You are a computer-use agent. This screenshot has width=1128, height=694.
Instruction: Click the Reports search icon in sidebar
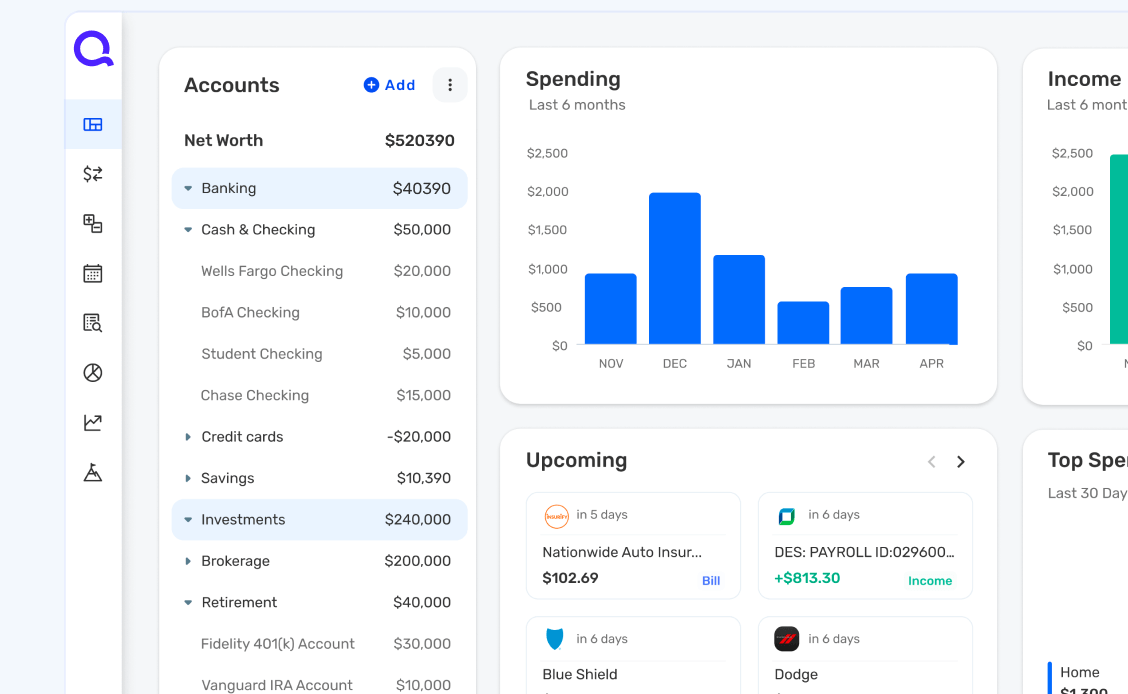[x=92, y=323]
